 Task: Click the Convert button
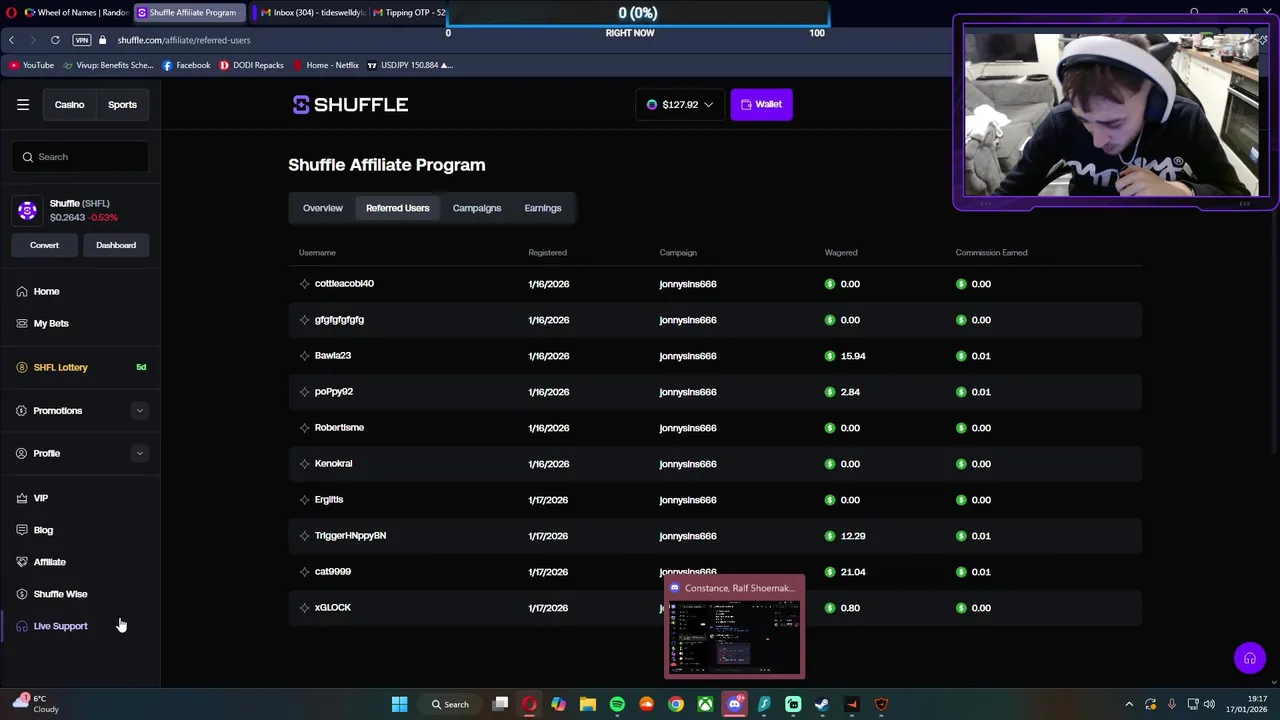pos(44,245)
